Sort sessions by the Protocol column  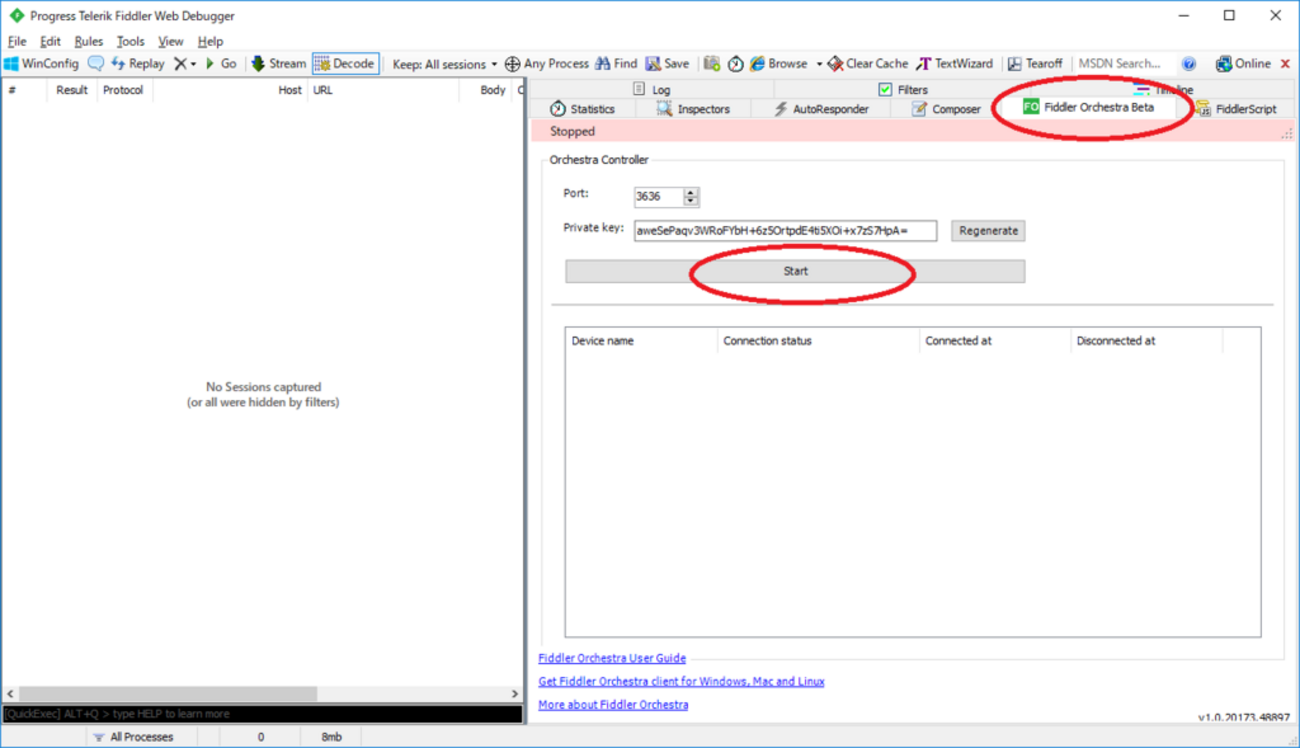click(124, 90)
